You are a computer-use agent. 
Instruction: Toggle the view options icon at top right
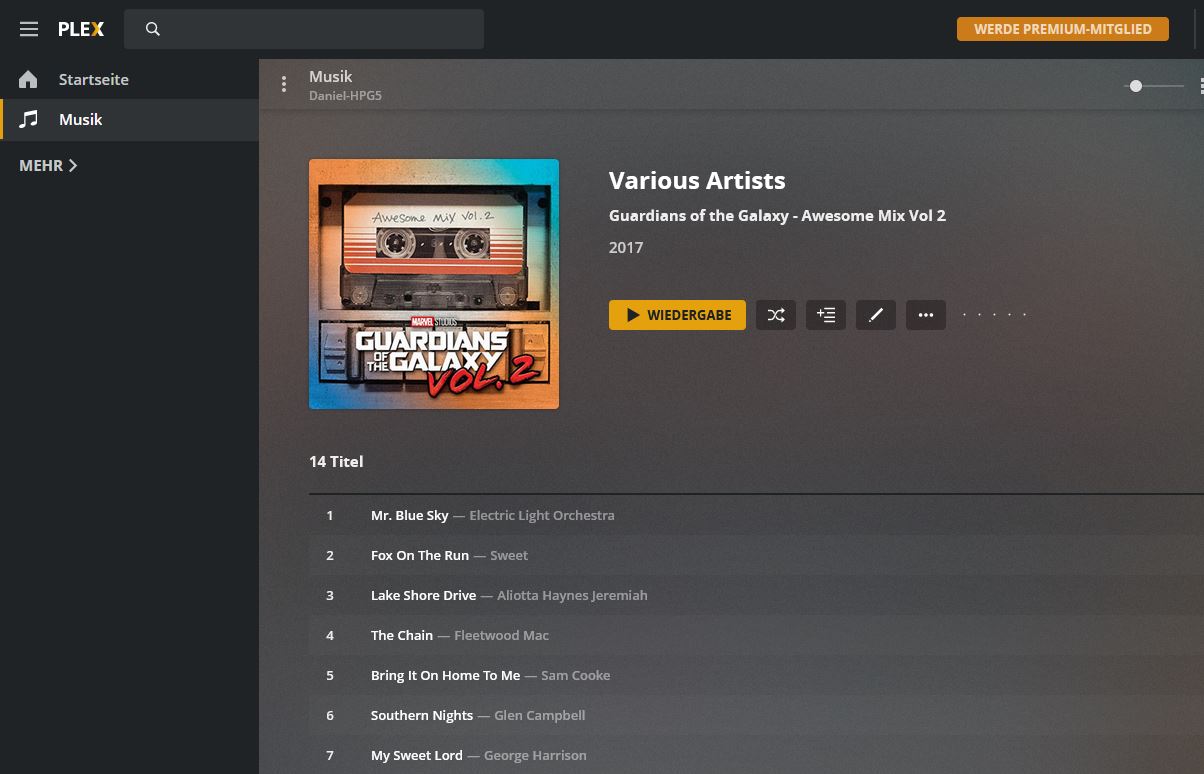(x=1200, y=86)
